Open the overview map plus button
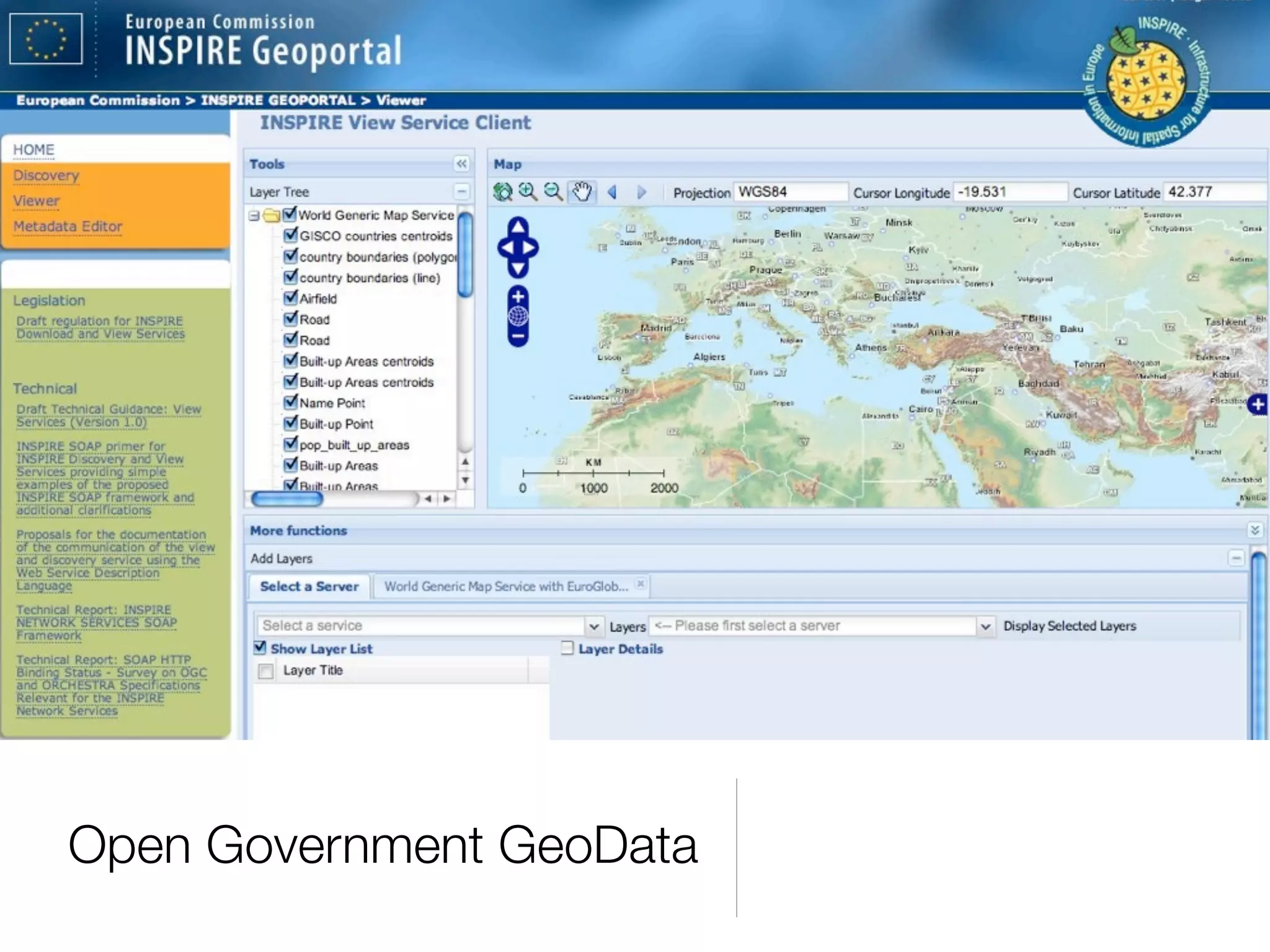The width and height of the screenshot is (1270, 952). (1257, 405)
